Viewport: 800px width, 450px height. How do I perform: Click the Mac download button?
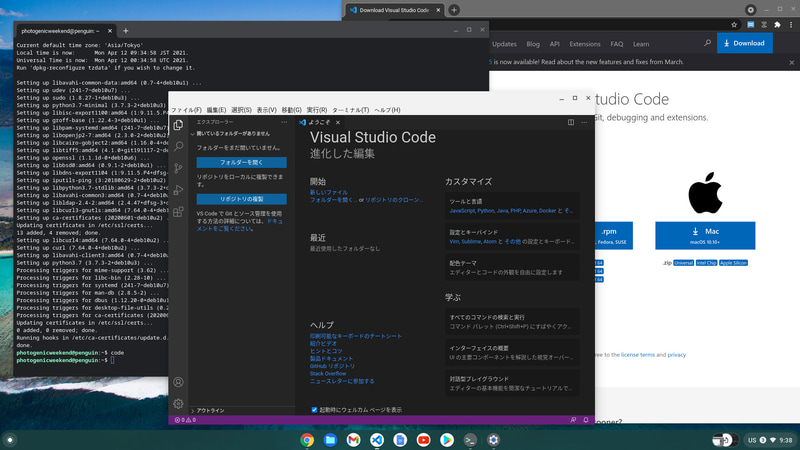[x=705, y=236]
